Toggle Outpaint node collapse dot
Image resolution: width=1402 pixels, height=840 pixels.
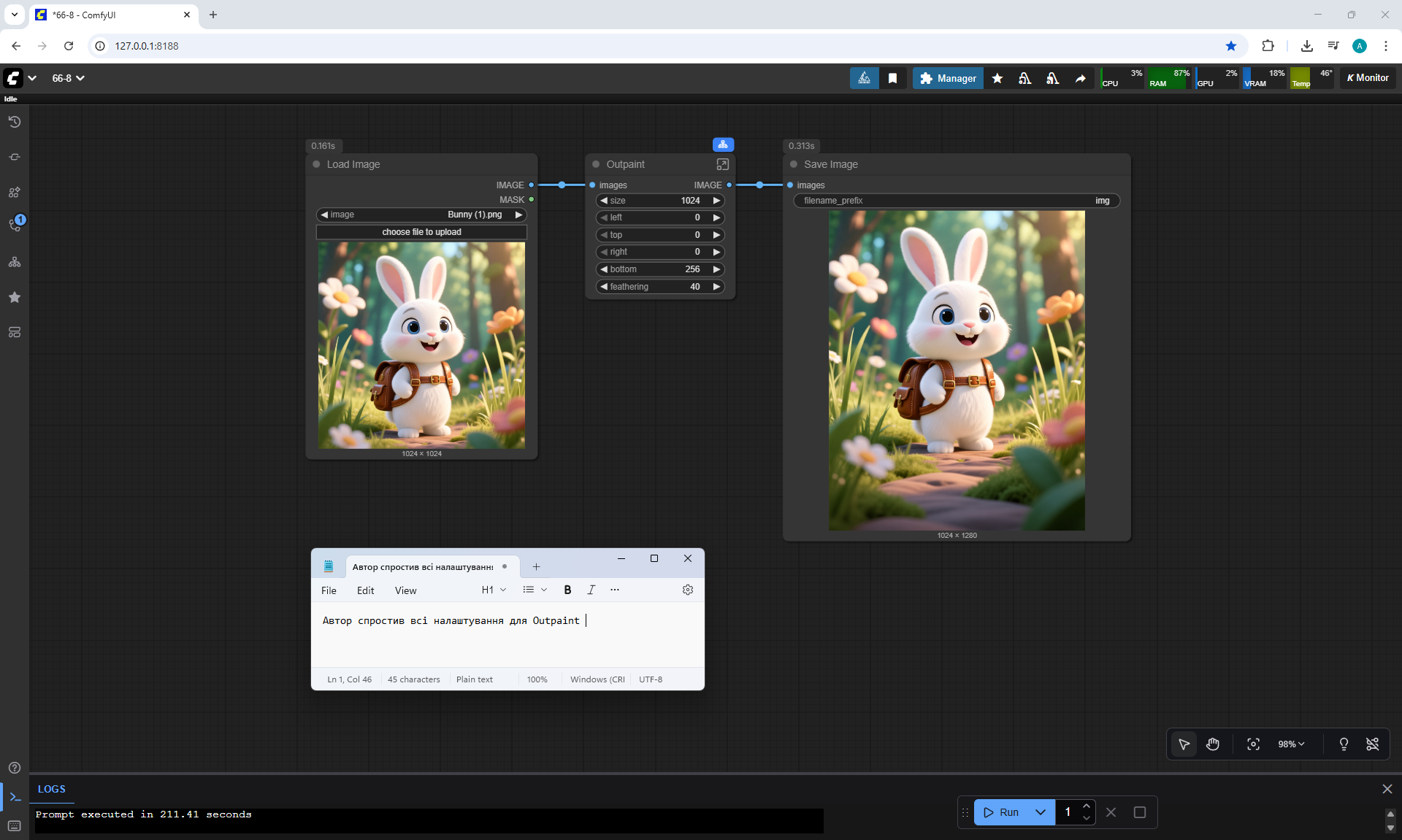pyautogui.click(x=596, y=164)
